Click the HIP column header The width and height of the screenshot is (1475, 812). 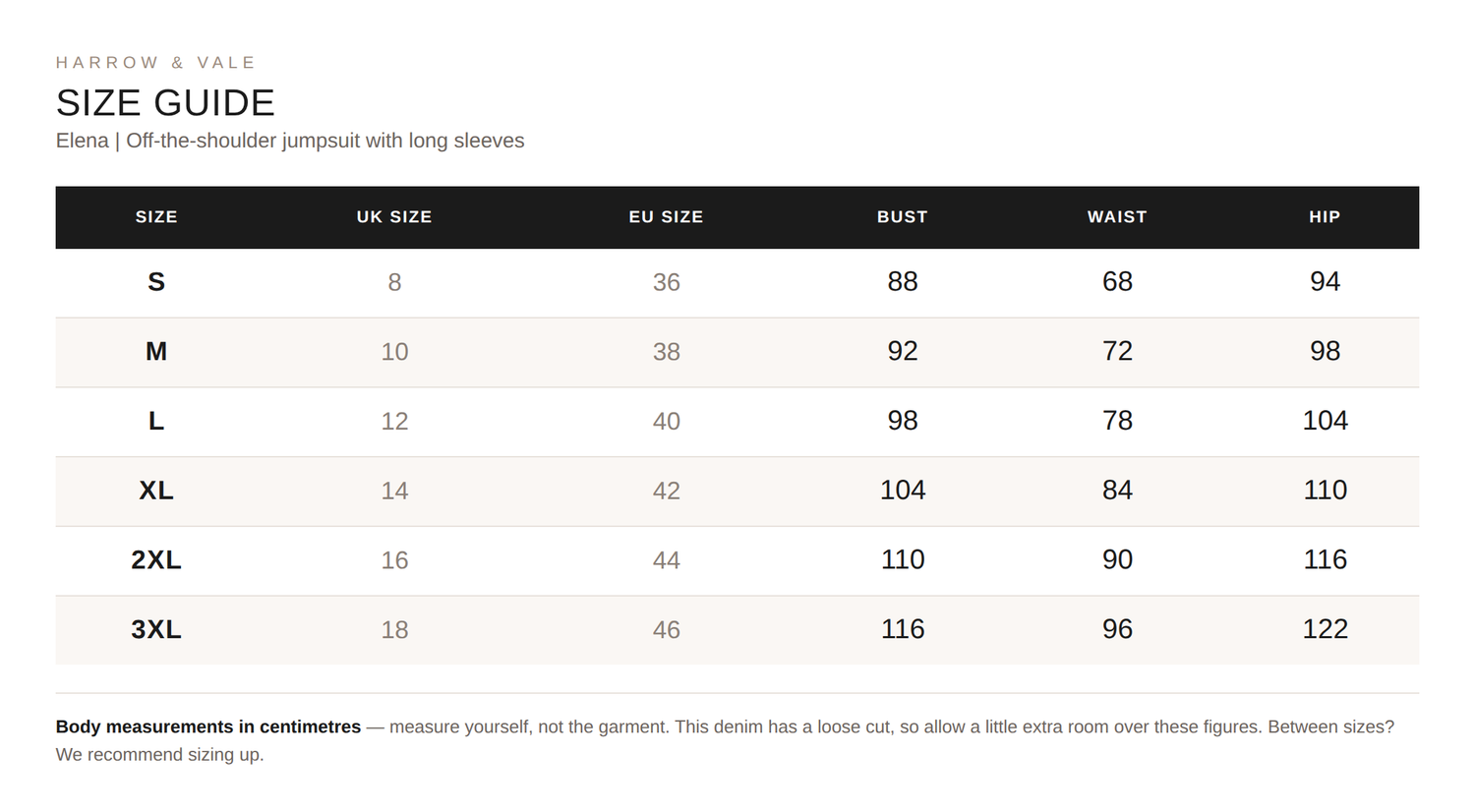coord(1325,217)
